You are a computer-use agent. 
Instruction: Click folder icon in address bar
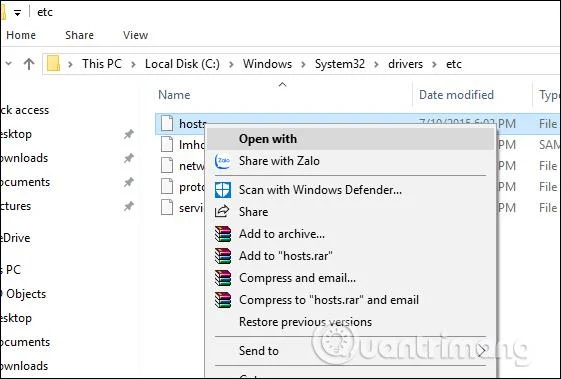(x=53, y=64)
